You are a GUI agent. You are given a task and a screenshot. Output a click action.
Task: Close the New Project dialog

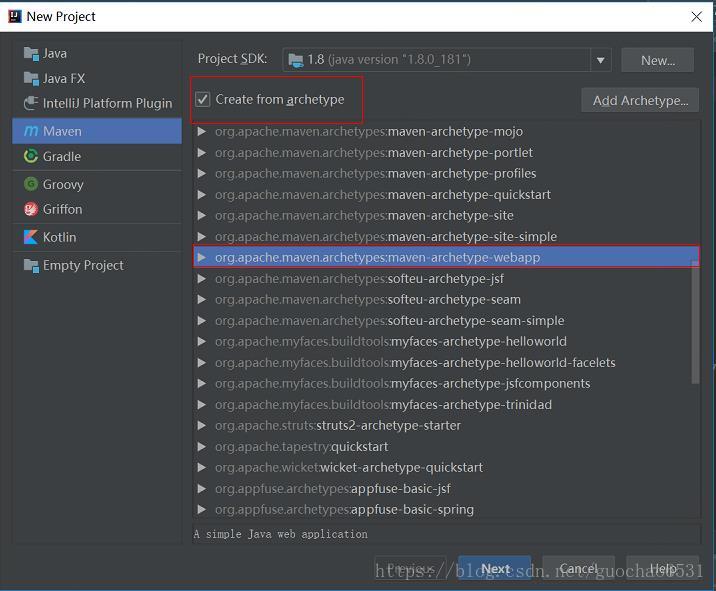(x=696, y=17)
